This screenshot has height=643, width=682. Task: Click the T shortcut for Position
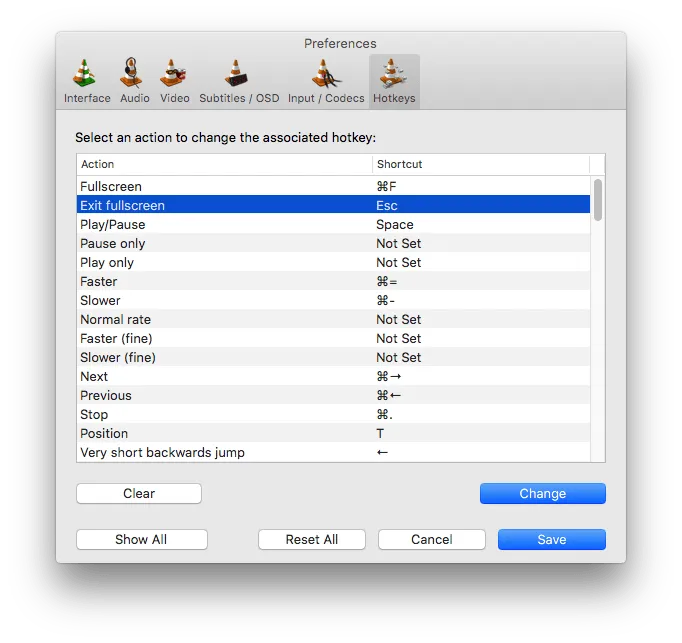(x=380, y=433)
